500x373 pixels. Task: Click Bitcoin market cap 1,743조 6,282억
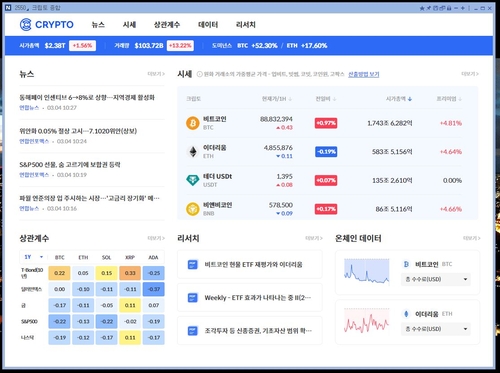(390, 123)
